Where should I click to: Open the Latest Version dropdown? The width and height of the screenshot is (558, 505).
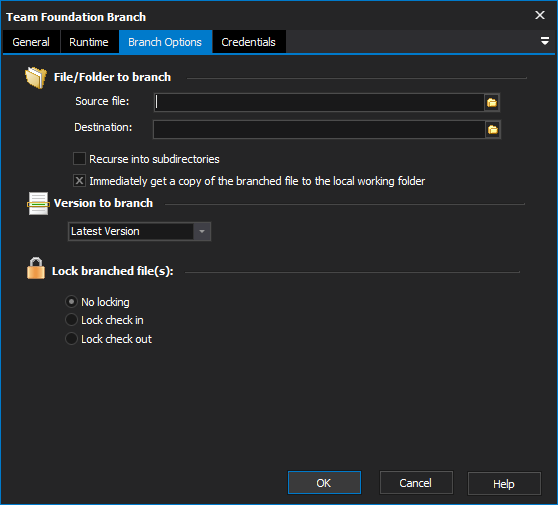click(x=139, y=231)
